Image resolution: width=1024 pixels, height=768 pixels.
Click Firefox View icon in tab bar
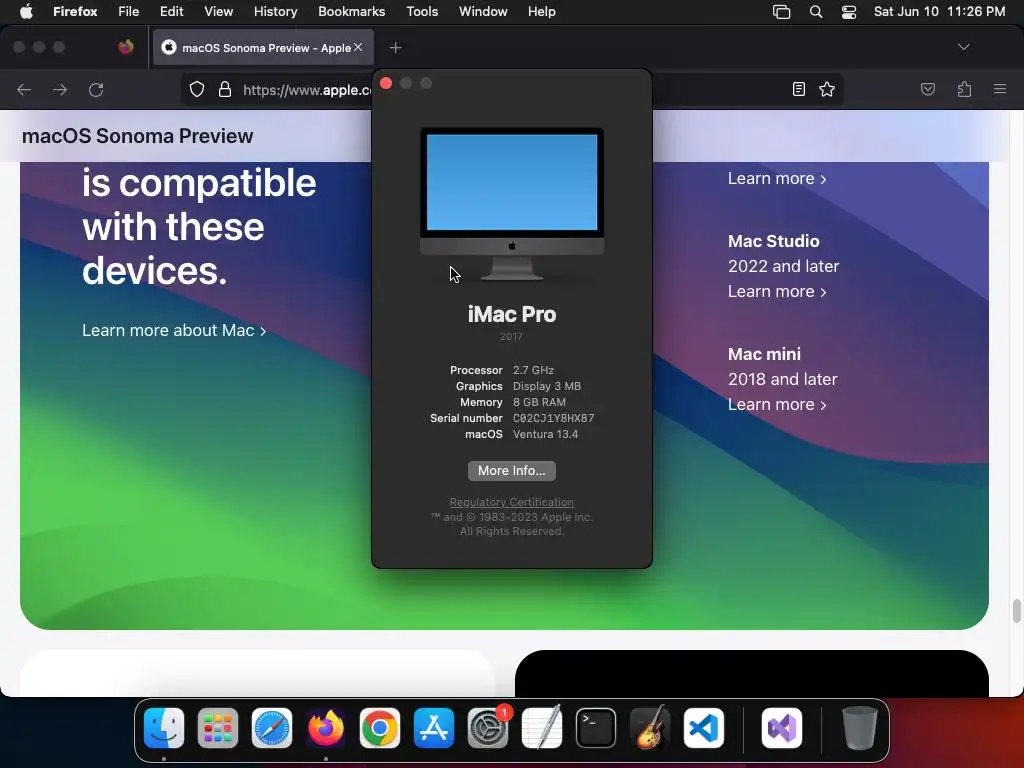pyautogui.click(x=126, y=47)
